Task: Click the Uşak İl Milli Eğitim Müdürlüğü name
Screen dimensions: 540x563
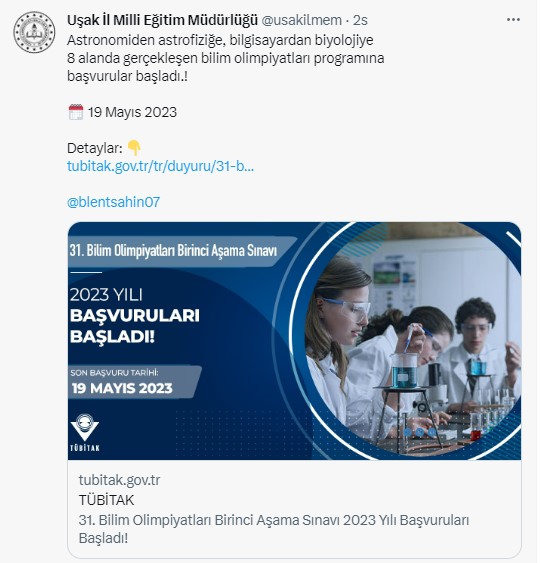Action: 162,20
